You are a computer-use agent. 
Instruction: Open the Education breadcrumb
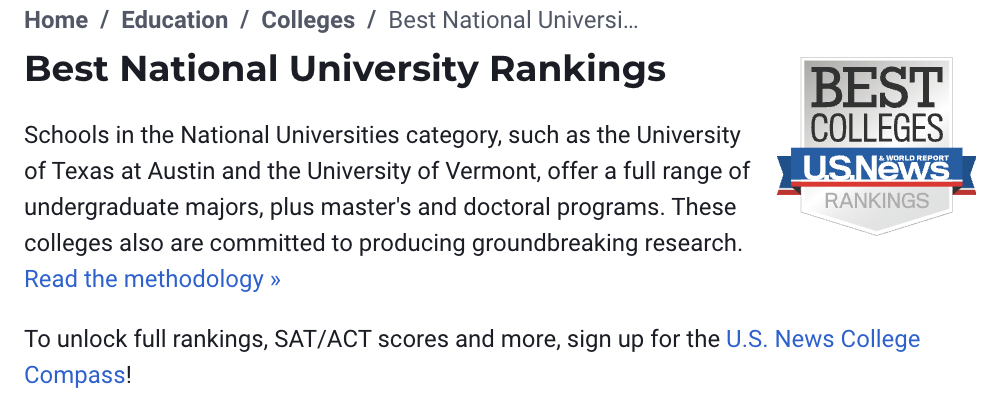tap(175, 20)
